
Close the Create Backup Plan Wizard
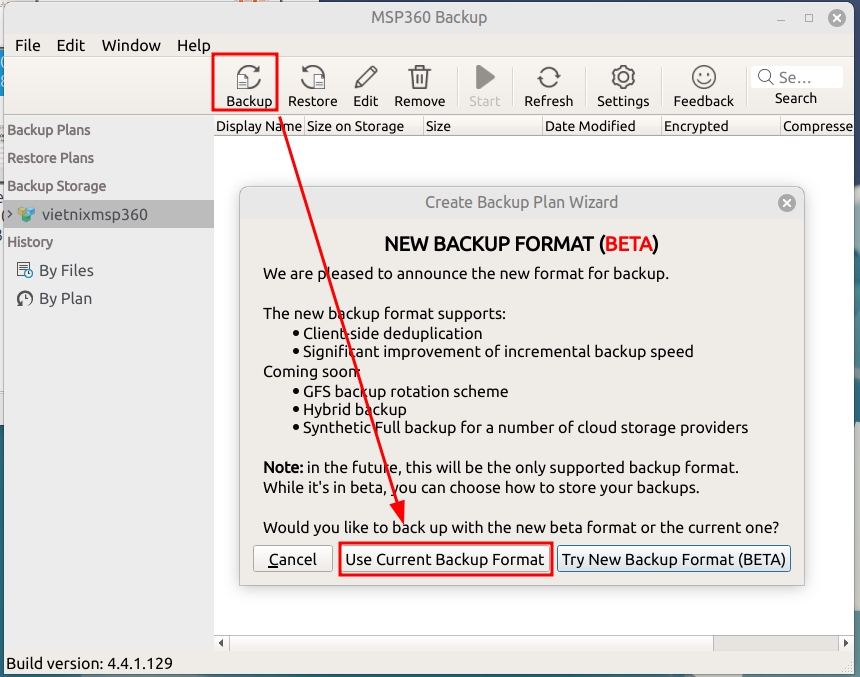[x=787, y=203]
